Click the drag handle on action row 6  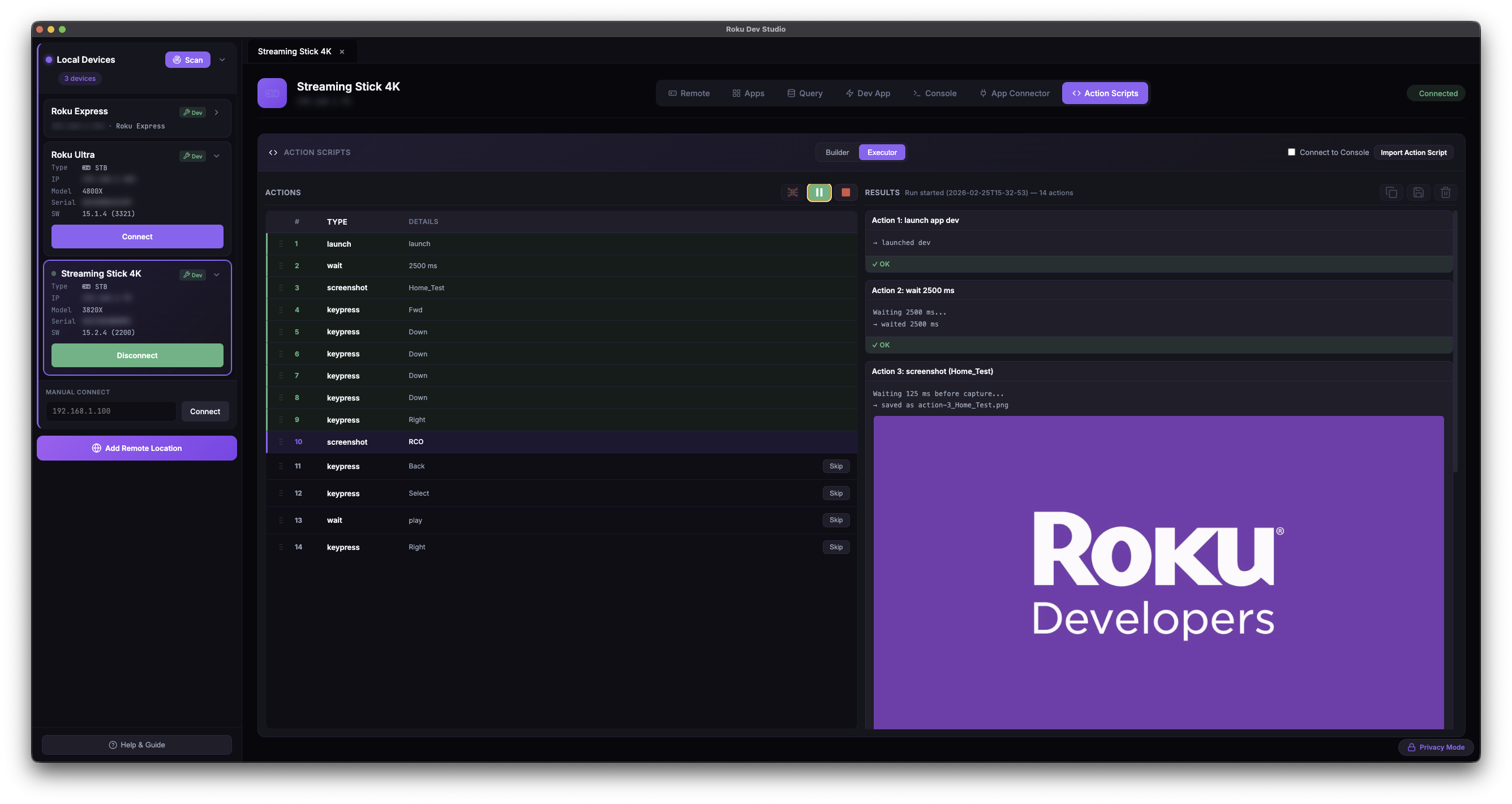281,354
